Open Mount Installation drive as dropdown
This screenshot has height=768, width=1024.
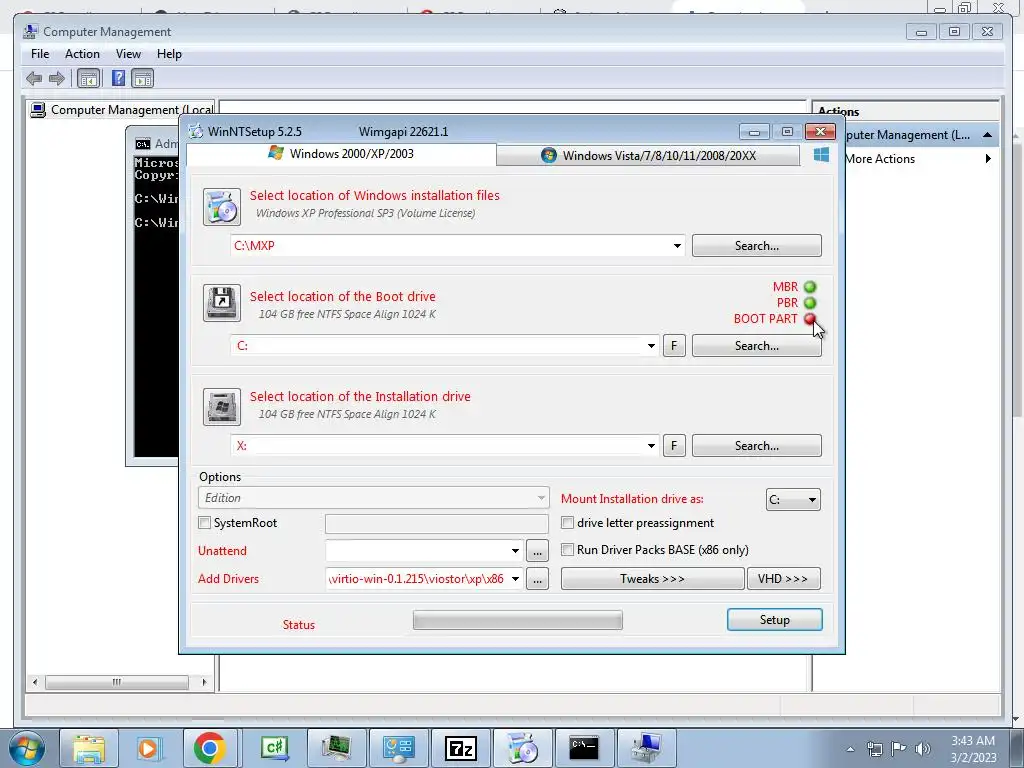tap(793, 500)
